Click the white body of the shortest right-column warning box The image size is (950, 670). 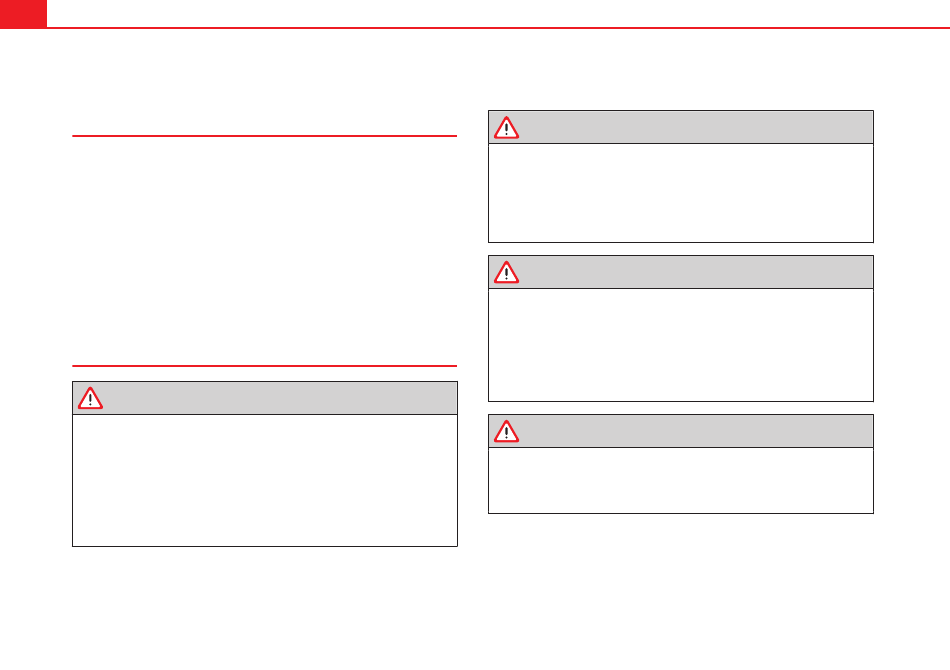[x=681, y=480]
